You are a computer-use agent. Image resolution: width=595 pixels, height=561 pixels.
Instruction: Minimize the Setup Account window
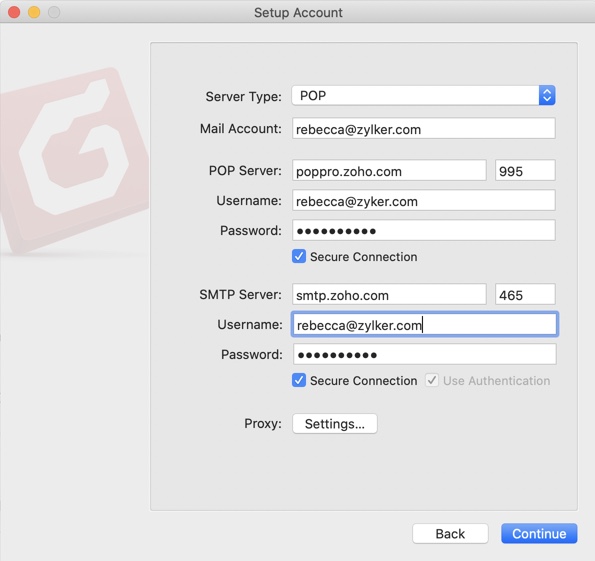tap(34, 12)
